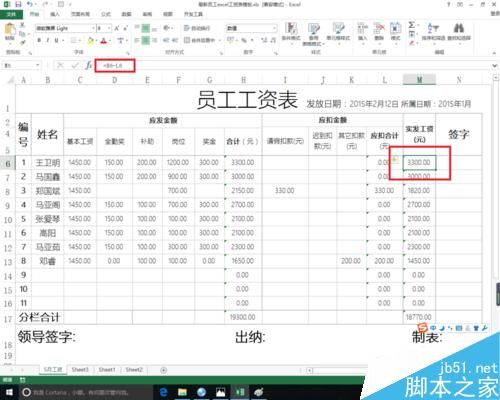This screenshot has width=500, height=400.
Task: Click the Excel icon in the taskbar
Action: click(240, 392)
